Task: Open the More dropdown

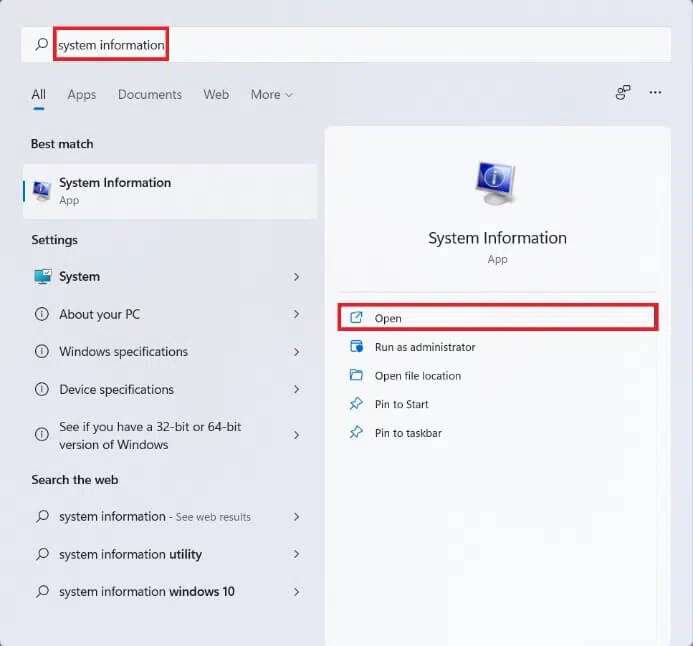Action: click(271, 95)
